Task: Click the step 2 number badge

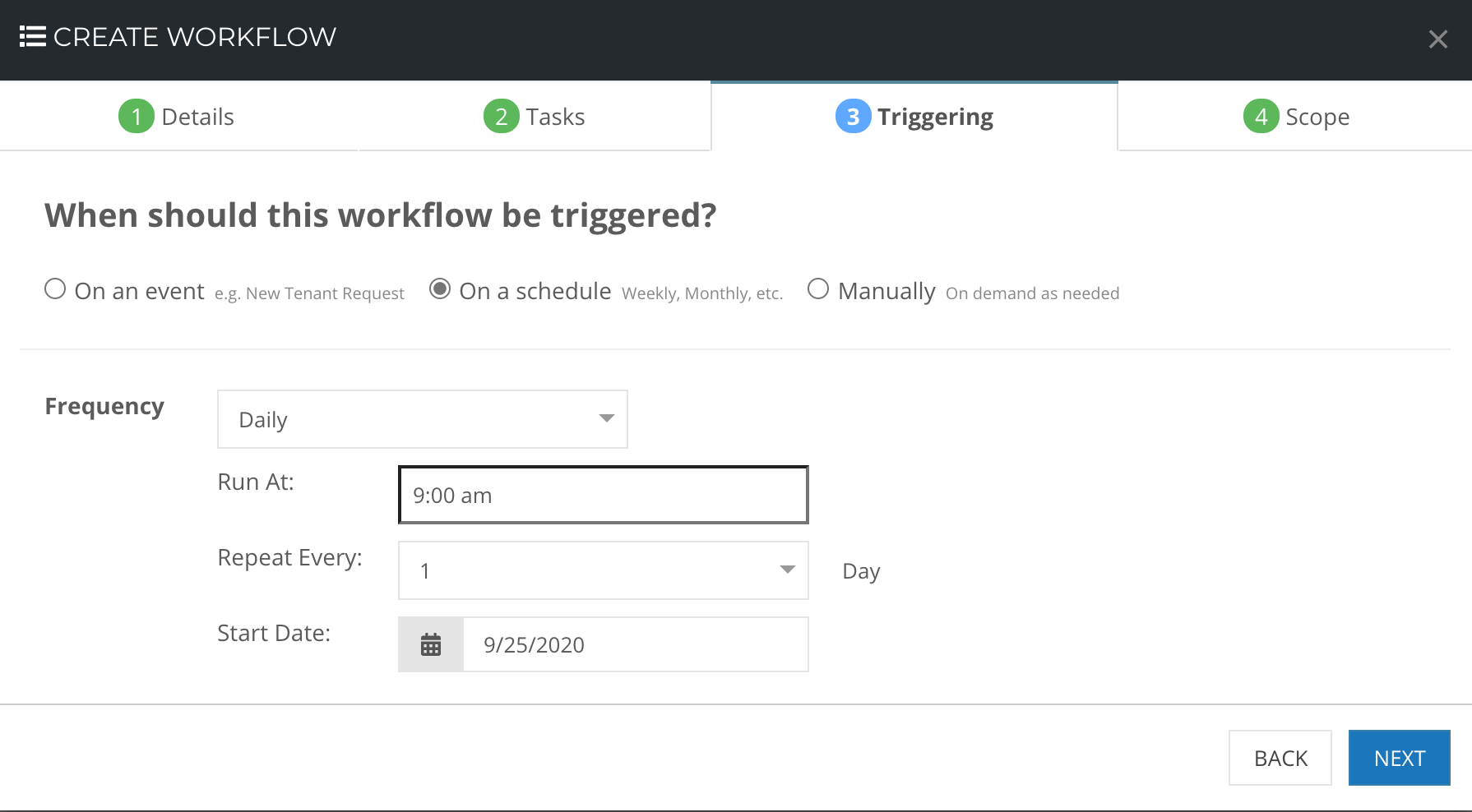Action: 501,116
